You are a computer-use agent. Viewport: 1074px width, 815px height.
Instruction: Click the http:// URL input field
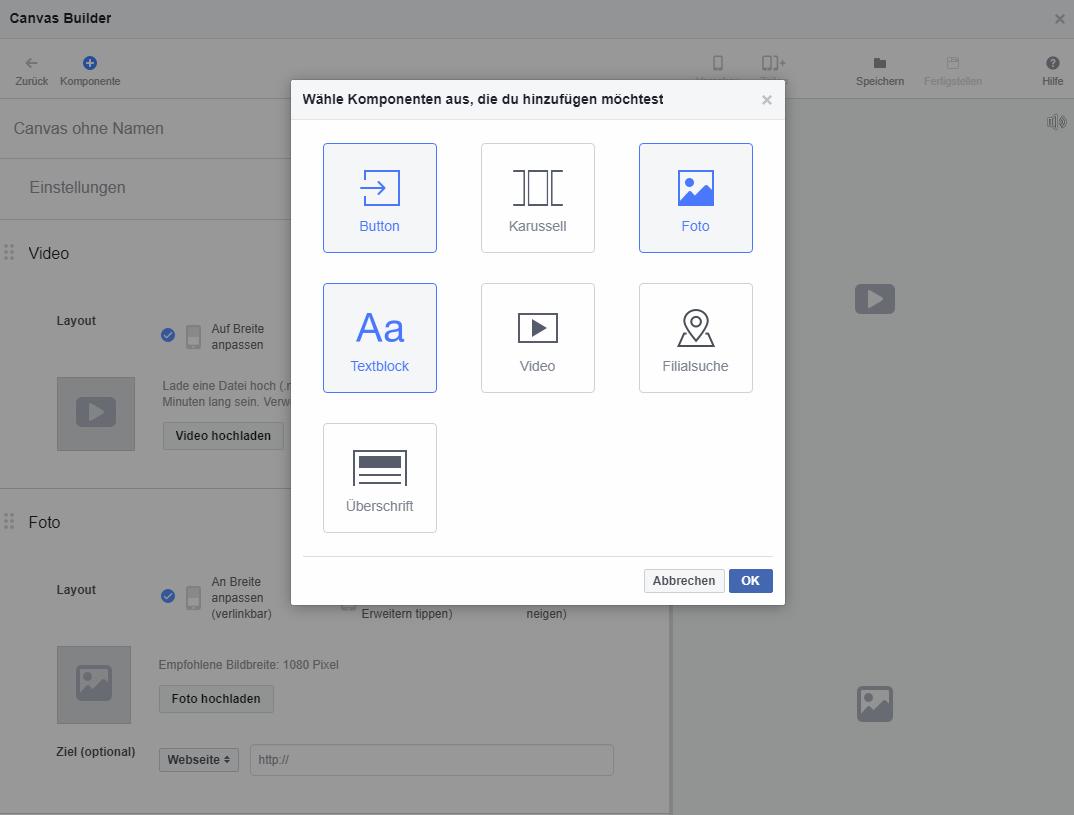pyautogui.click(x=431, y=760)
